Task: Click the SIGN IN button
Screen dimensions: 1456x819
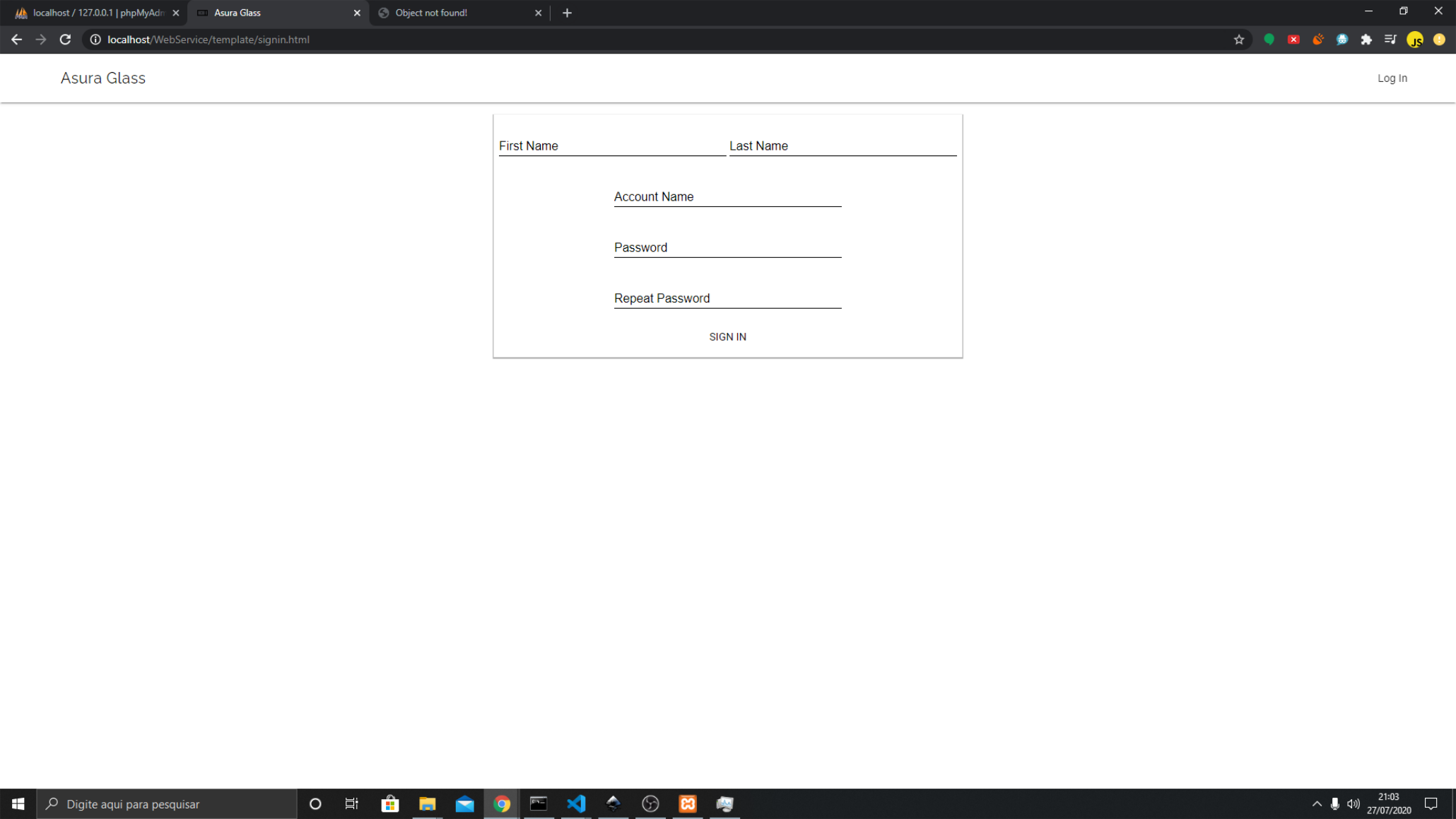Action: click(727, 336)
